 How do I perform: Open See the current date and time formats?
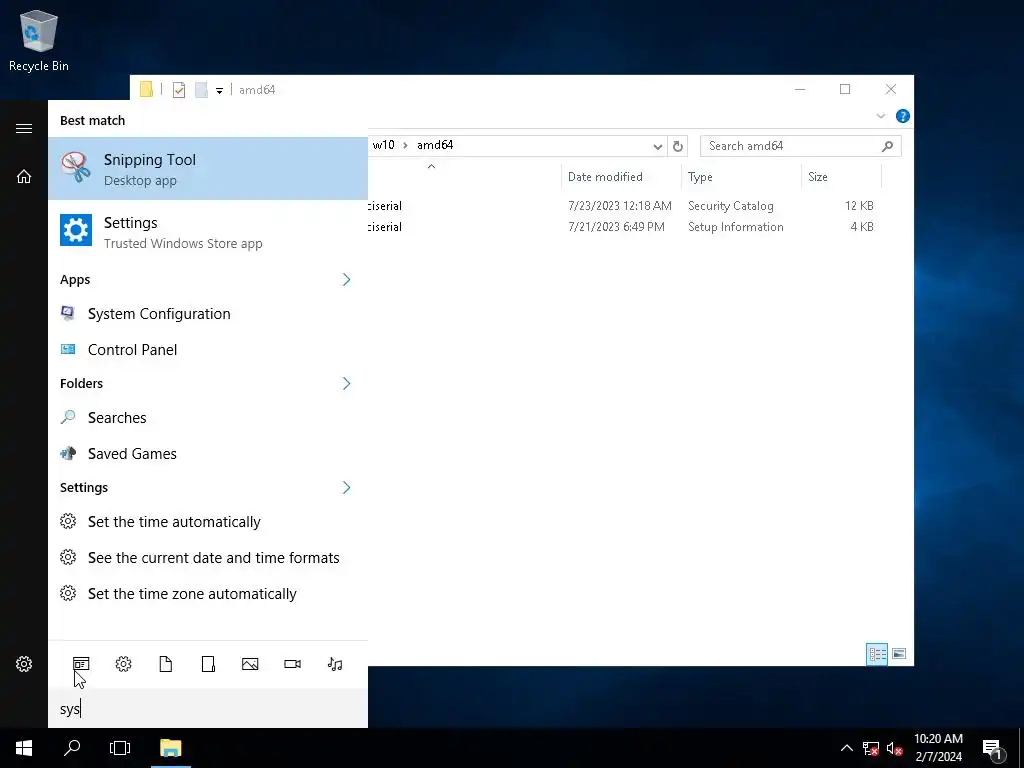point(208,558)
